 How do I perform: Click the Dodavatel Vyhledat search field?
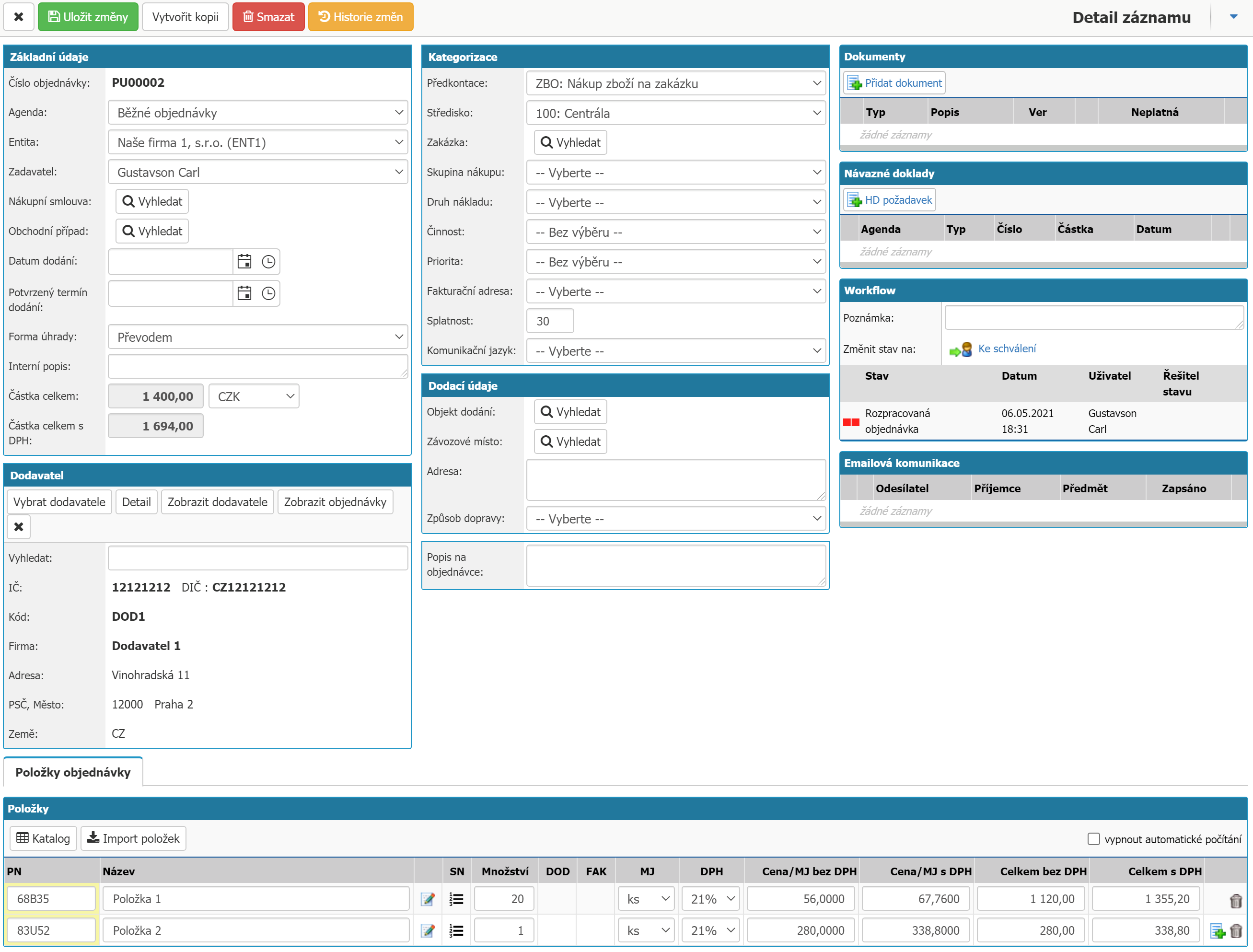tap(258, 558)
